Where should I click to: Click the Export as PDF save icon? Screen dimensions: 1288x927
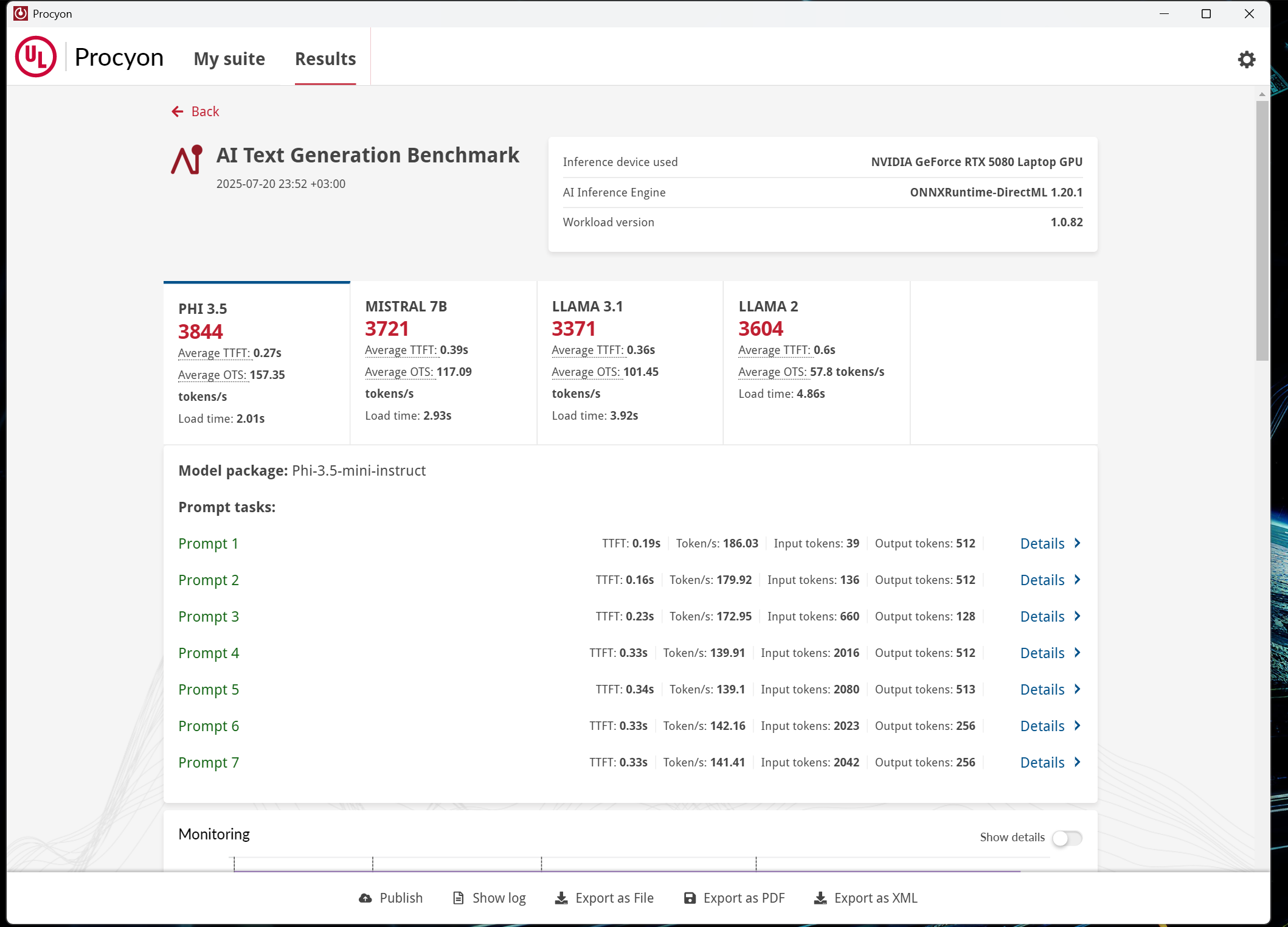pos(690,898)
